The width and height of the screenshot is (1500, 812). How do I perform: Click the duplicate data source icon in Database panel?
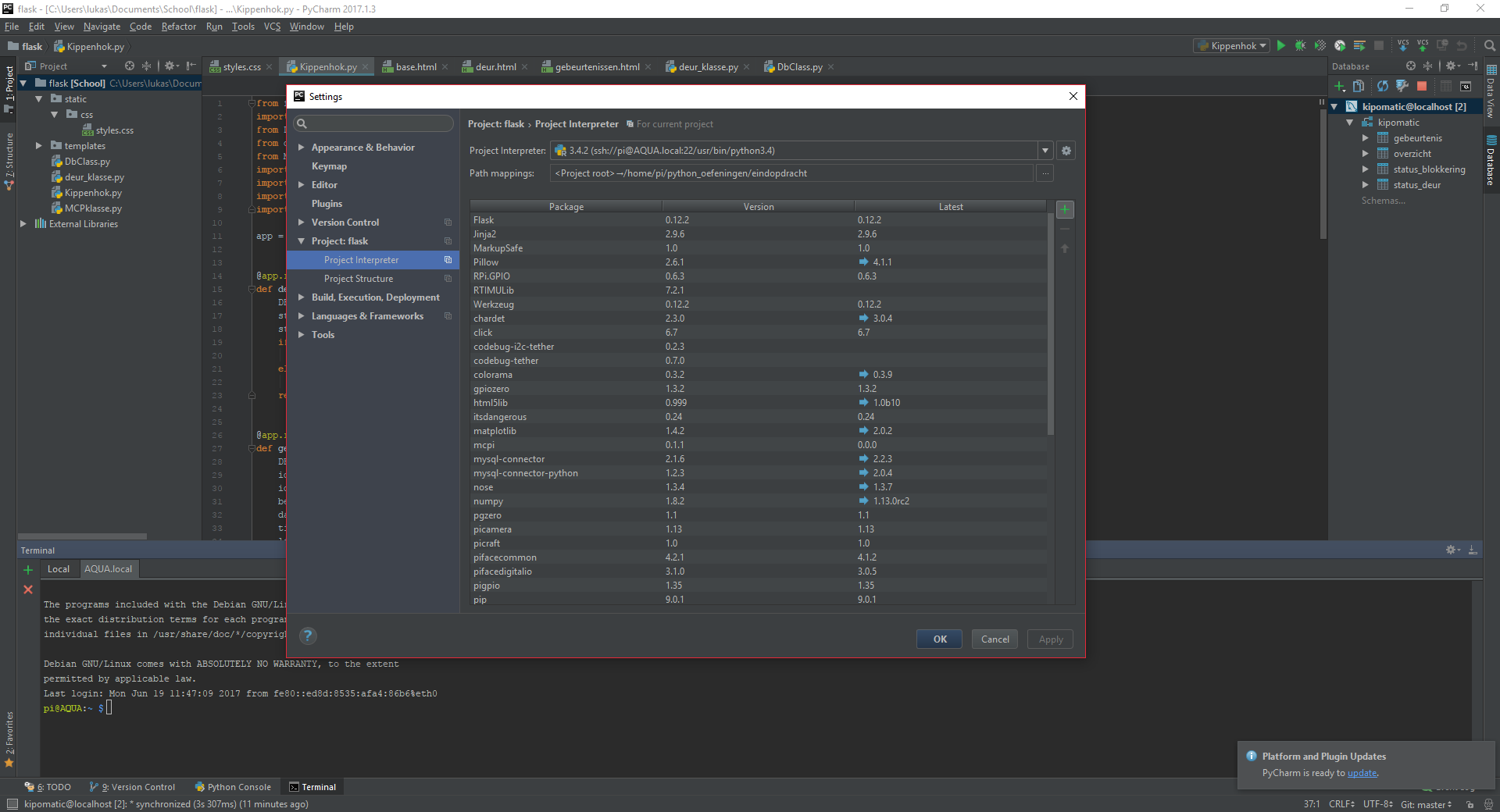[1359, 86]
